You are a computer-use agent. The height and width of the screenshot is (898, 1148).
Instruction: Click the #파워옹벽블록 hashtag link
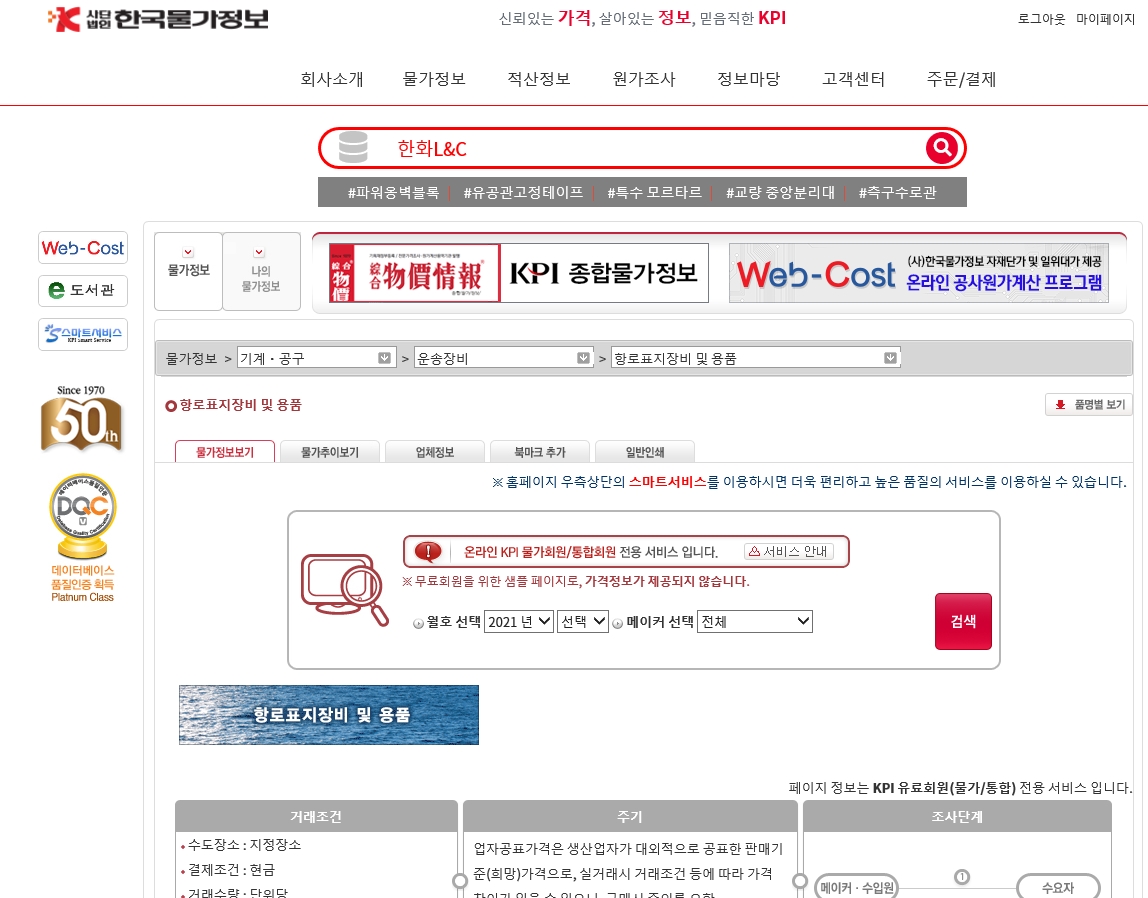pyautogui.click(x=393, y=192)
